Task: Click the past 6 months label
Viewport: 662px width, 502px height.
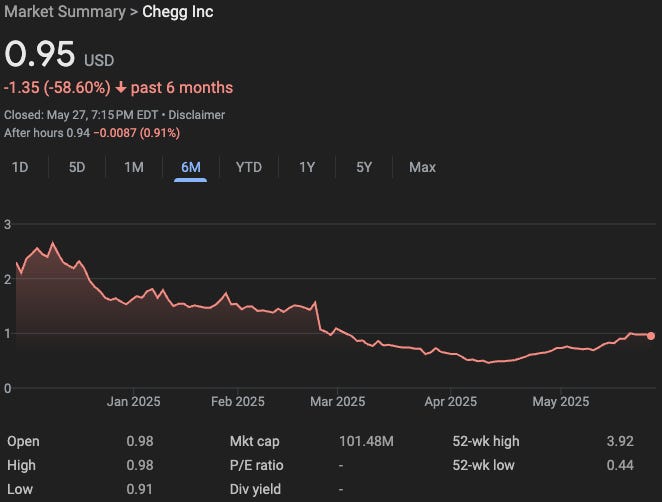Action: (182, 88)
